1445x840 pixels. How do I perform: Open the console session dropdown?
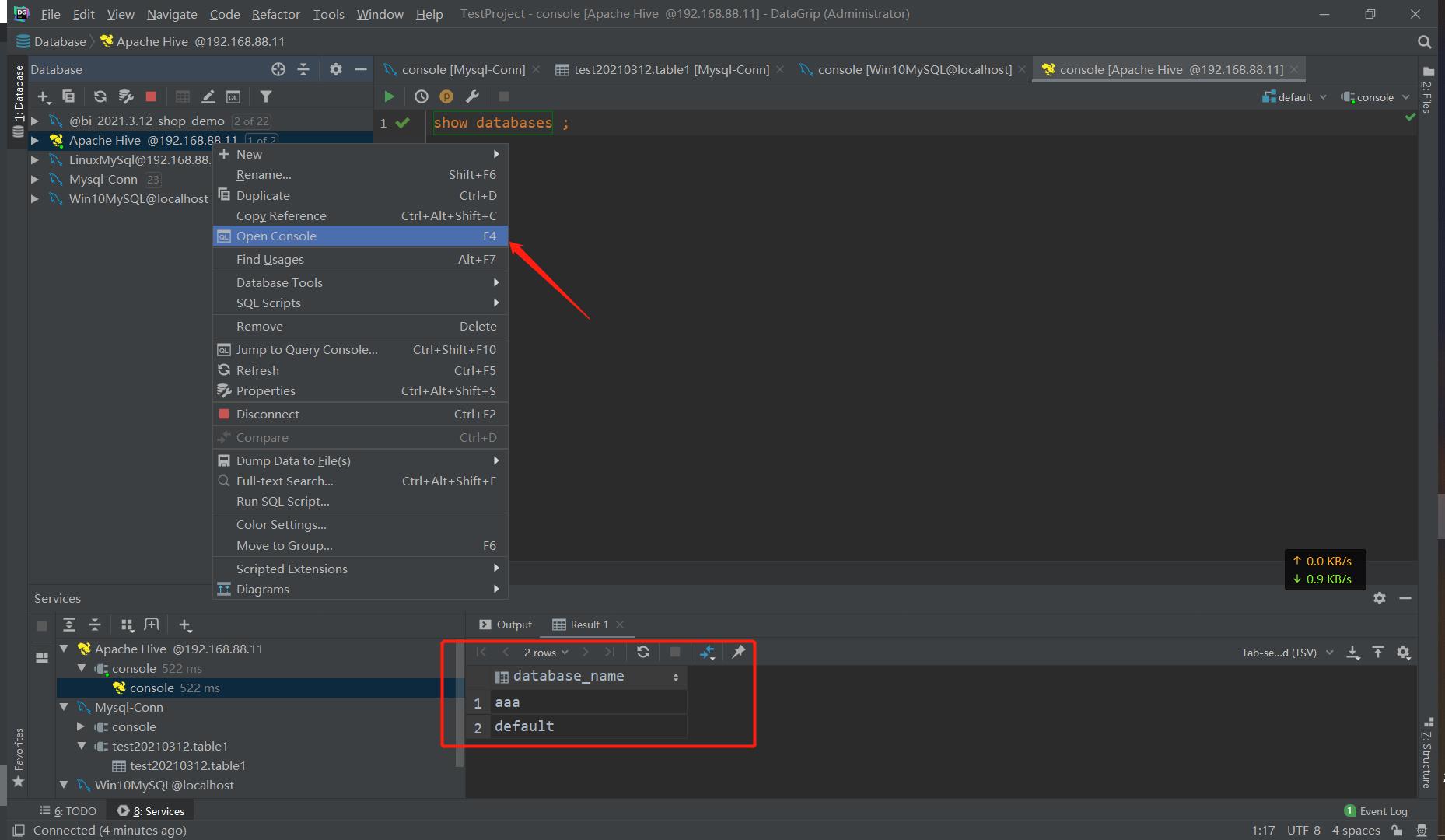(1375, 97)
